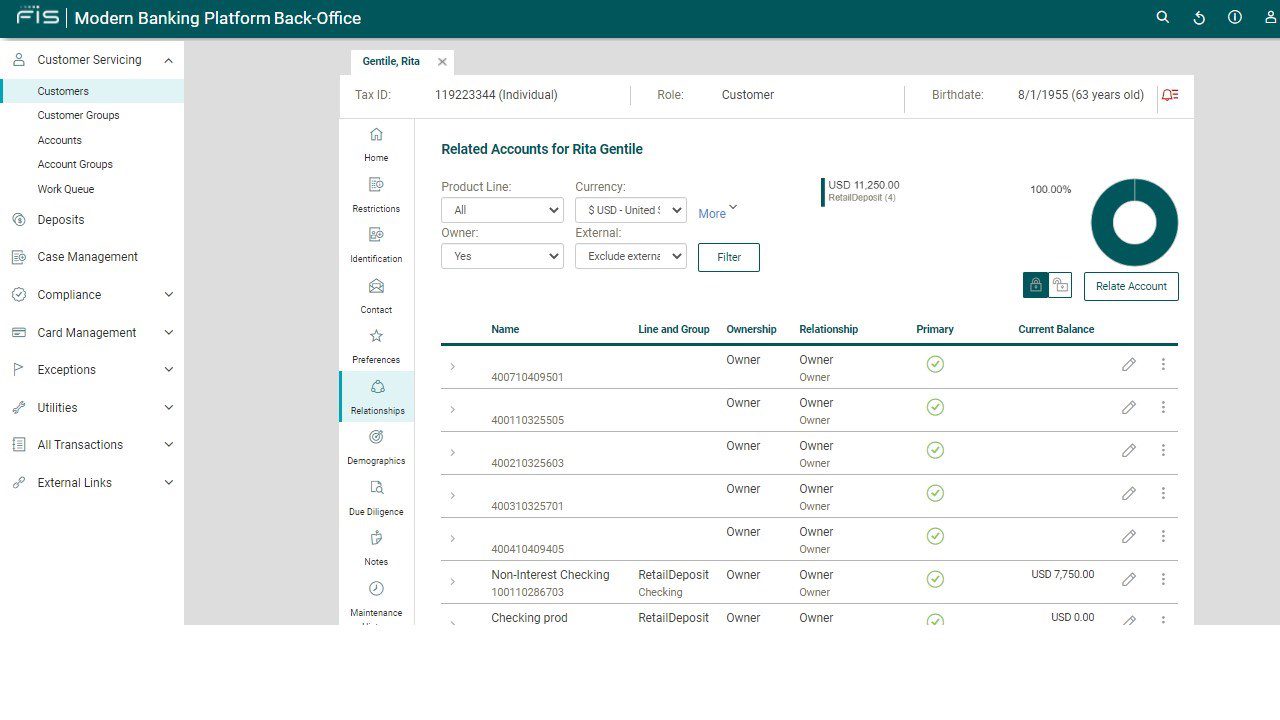The height and width of the screenshot is (720, 1280).
Task: Click the Filter button
Action: tap(728, 257)
